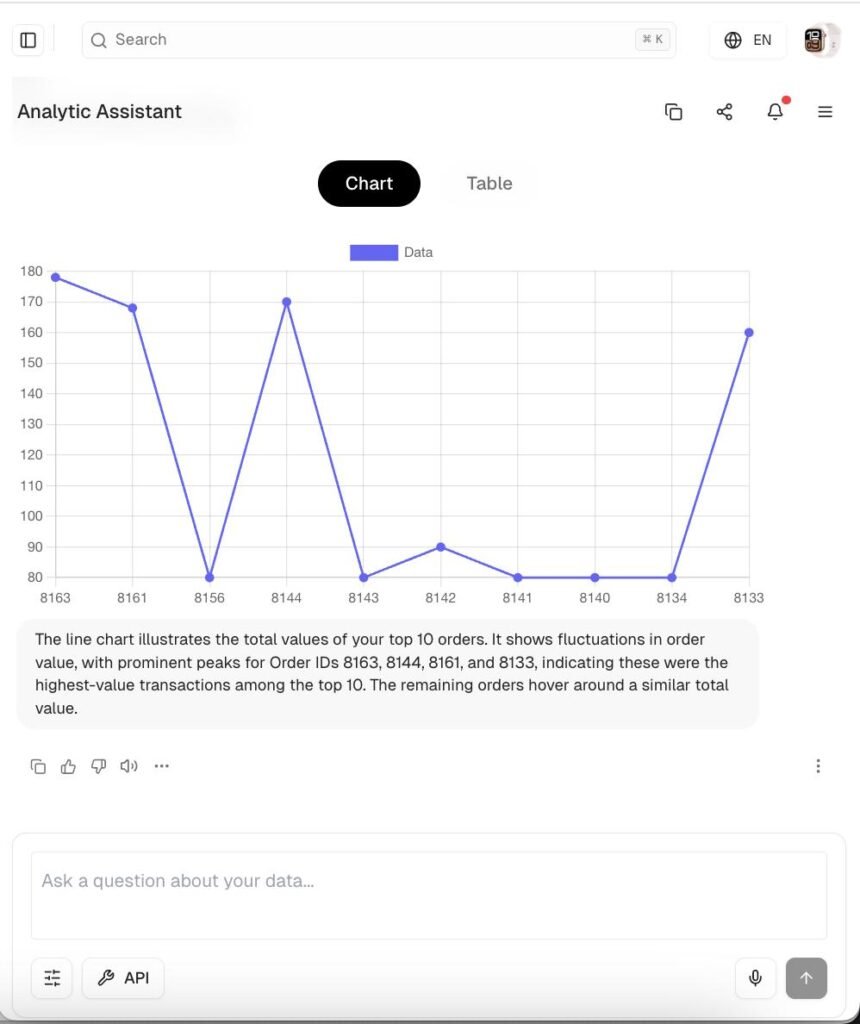The image size is (860, 1024).
Task: Give the response a thumbs up
Action: pos(68,766)
